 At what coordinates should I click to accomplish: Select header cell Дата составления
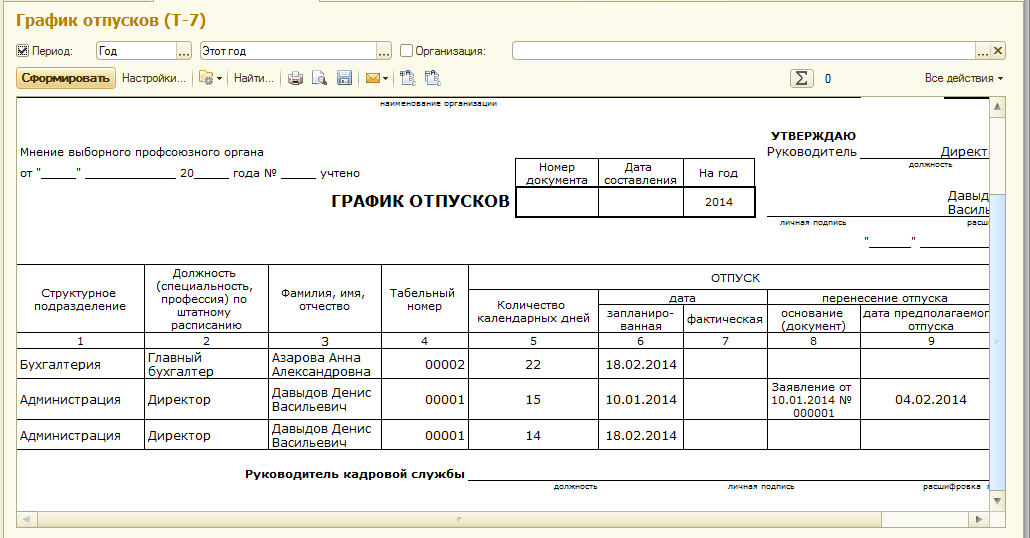[640, 173]
